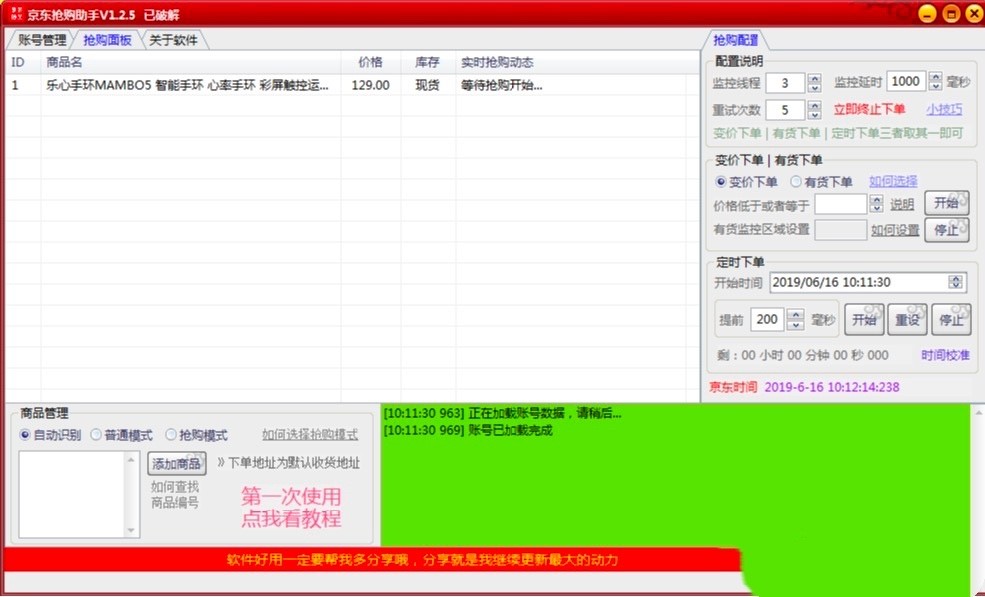Increase 监控延时 value with up arrow
Viewport: 985px width, 597px height.
pos(935,77)
